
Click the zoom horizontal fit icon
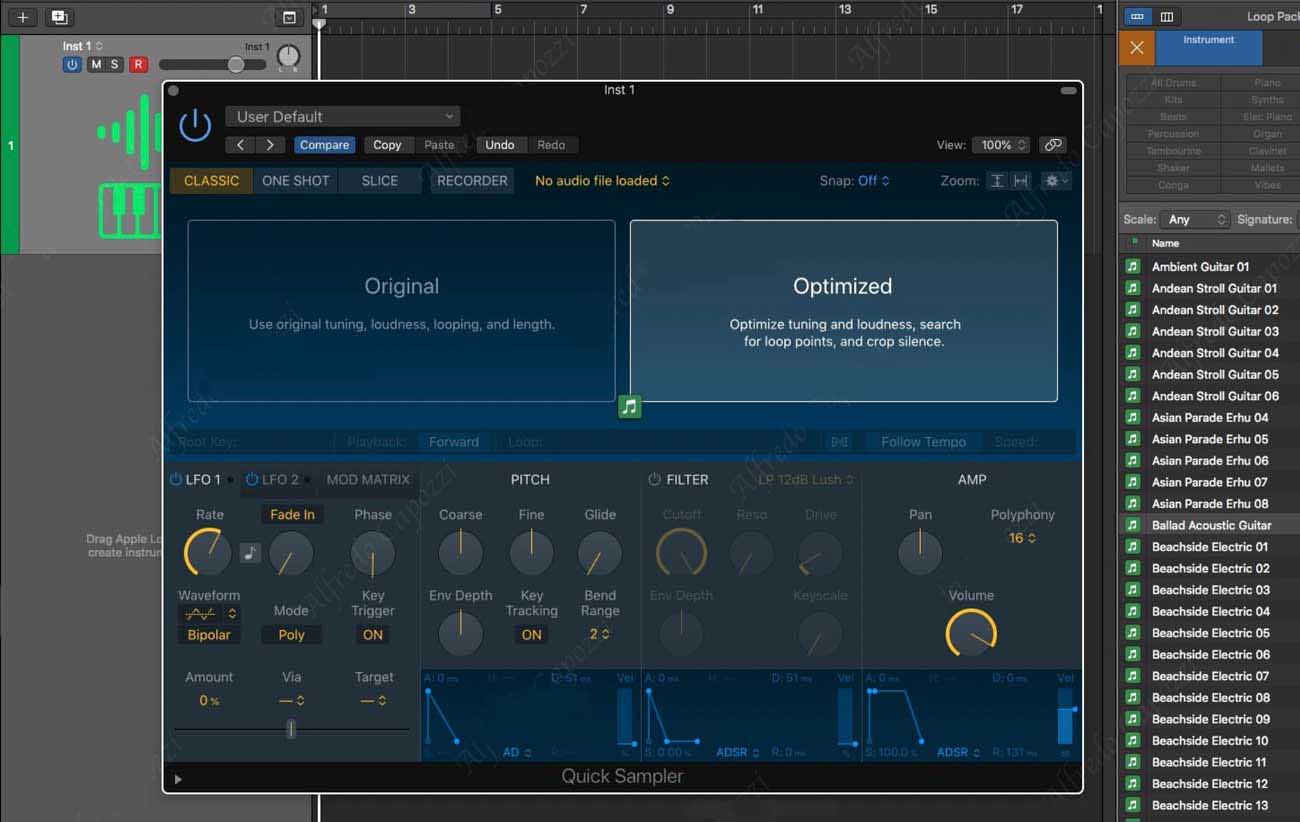pyautogui.click(x=1020, y=181)
